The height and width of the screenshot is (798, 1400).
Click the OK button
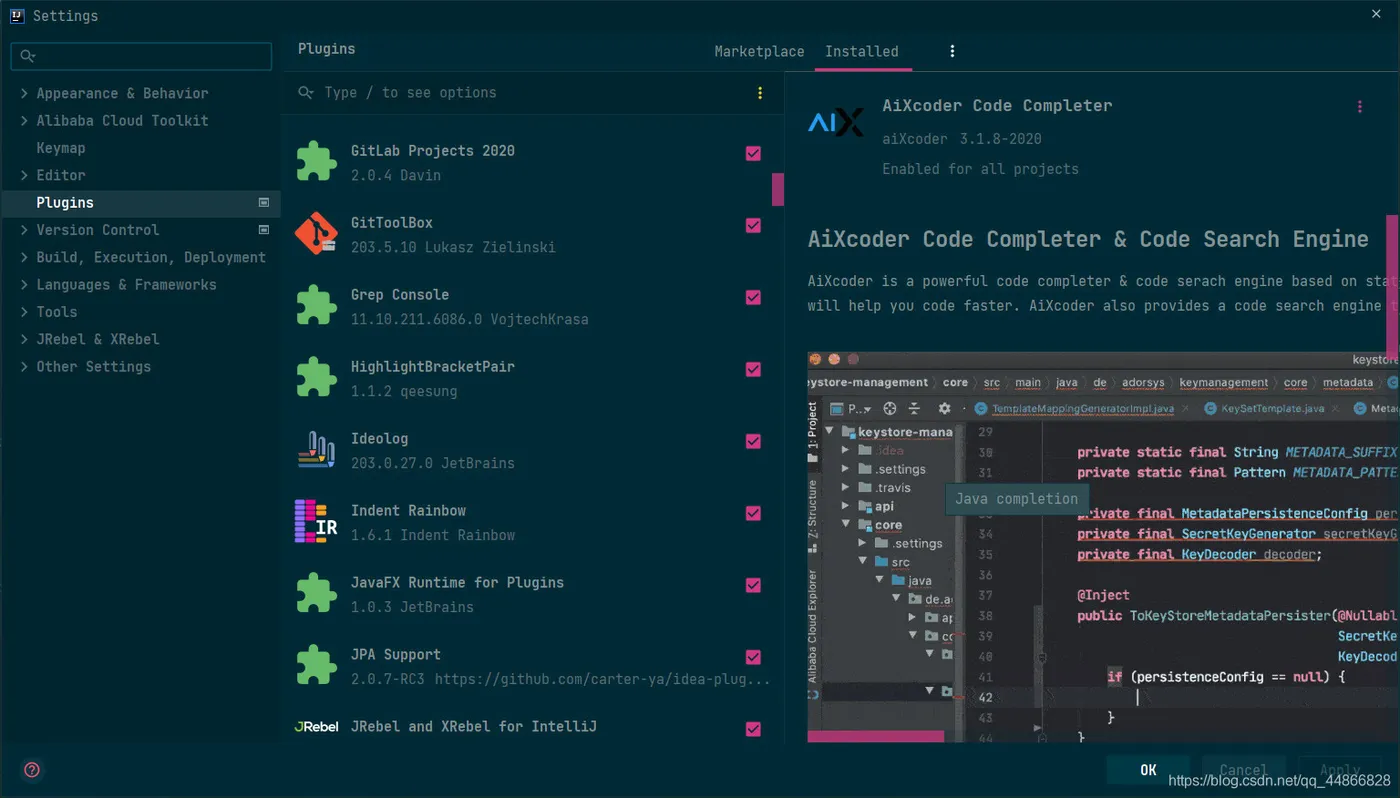pyautogui.click(x=1148, y=770)
